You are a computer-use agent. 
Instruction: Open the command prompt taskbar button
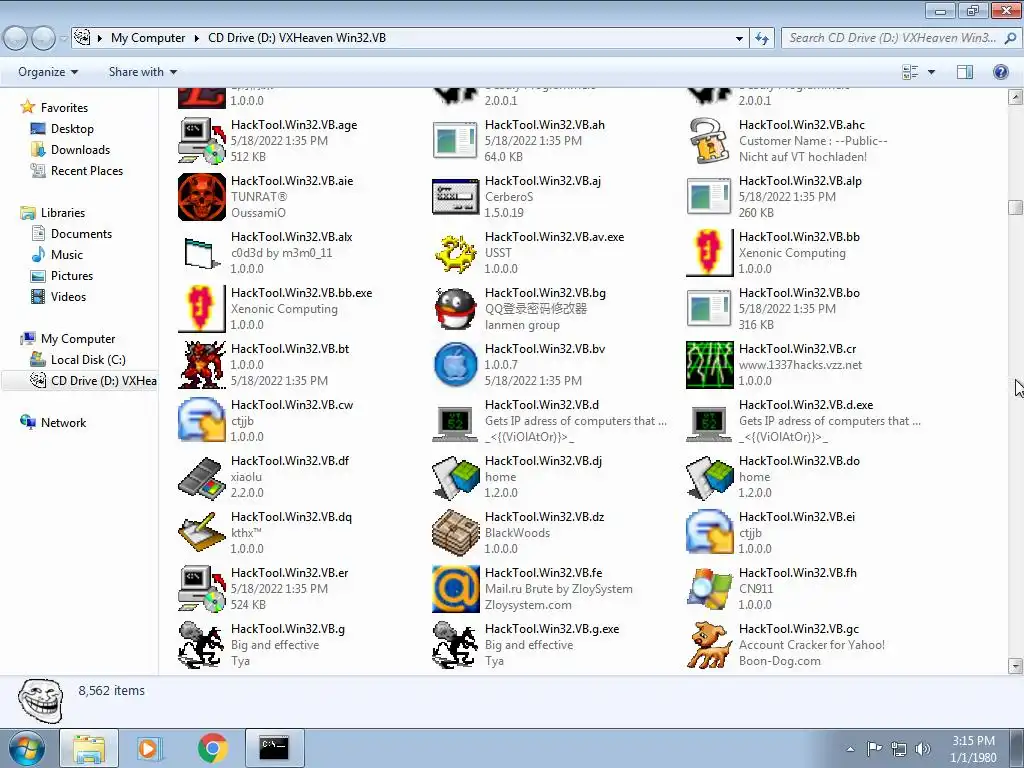(274, 748)
